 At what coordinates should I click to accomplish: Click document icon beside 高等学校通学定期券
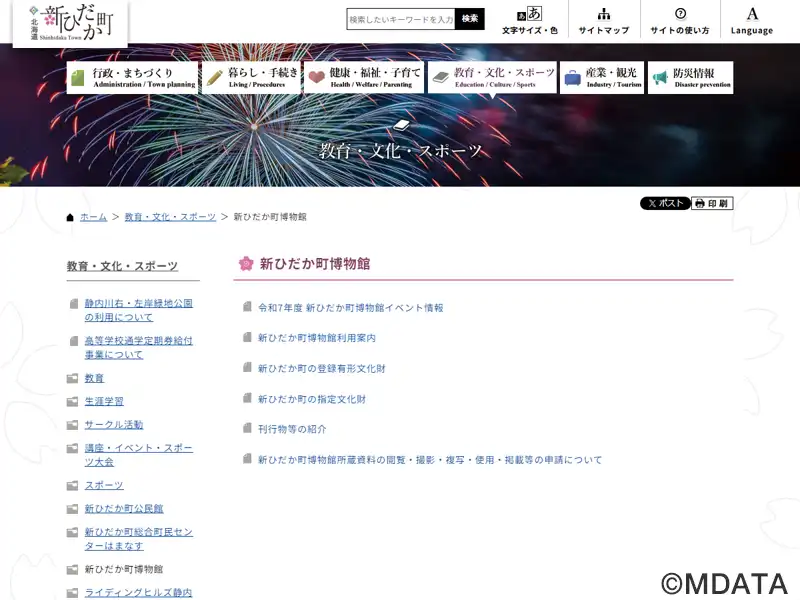tap(73, 340)
